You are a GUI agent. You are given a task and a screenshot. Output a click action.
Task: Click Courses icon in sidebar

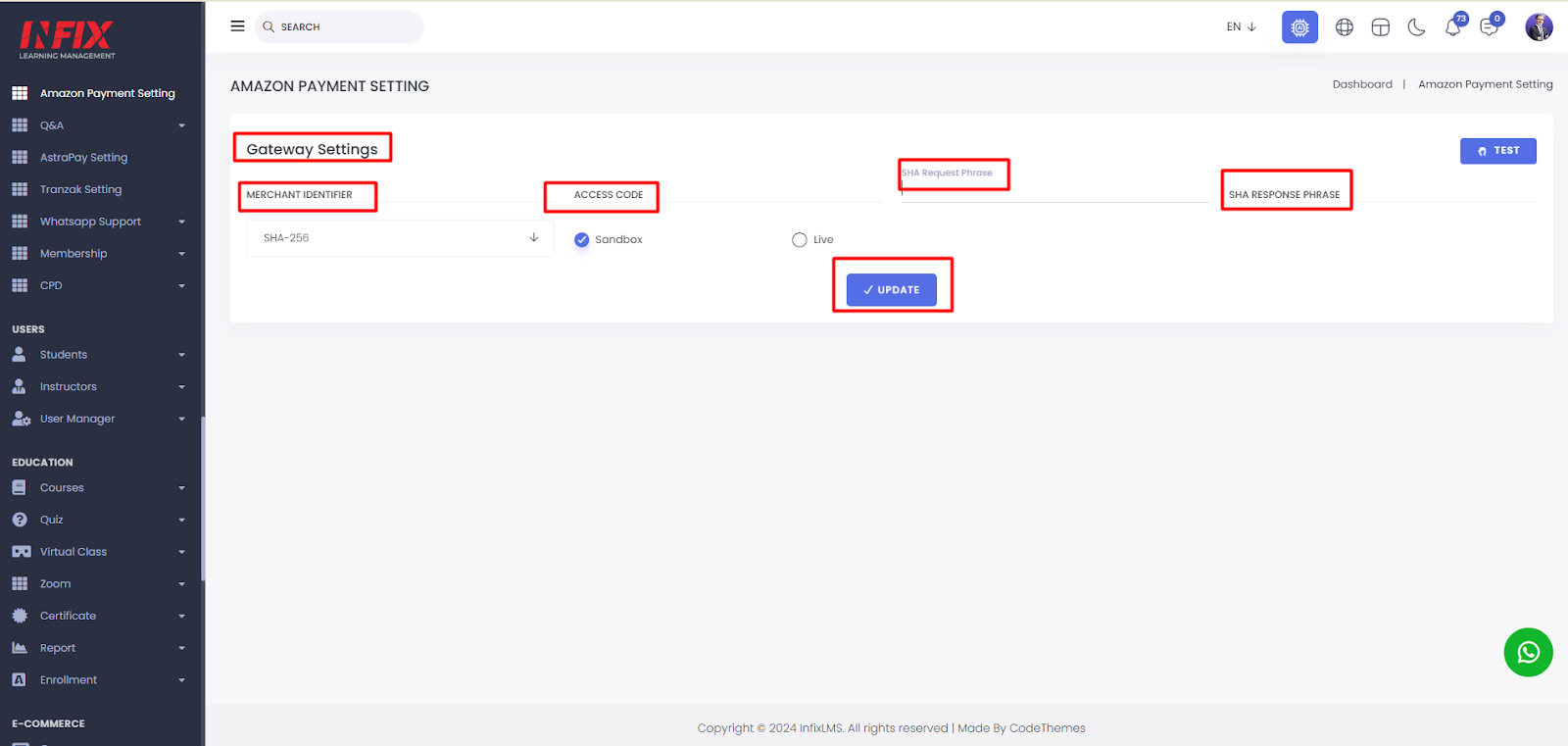click(19, 487)
